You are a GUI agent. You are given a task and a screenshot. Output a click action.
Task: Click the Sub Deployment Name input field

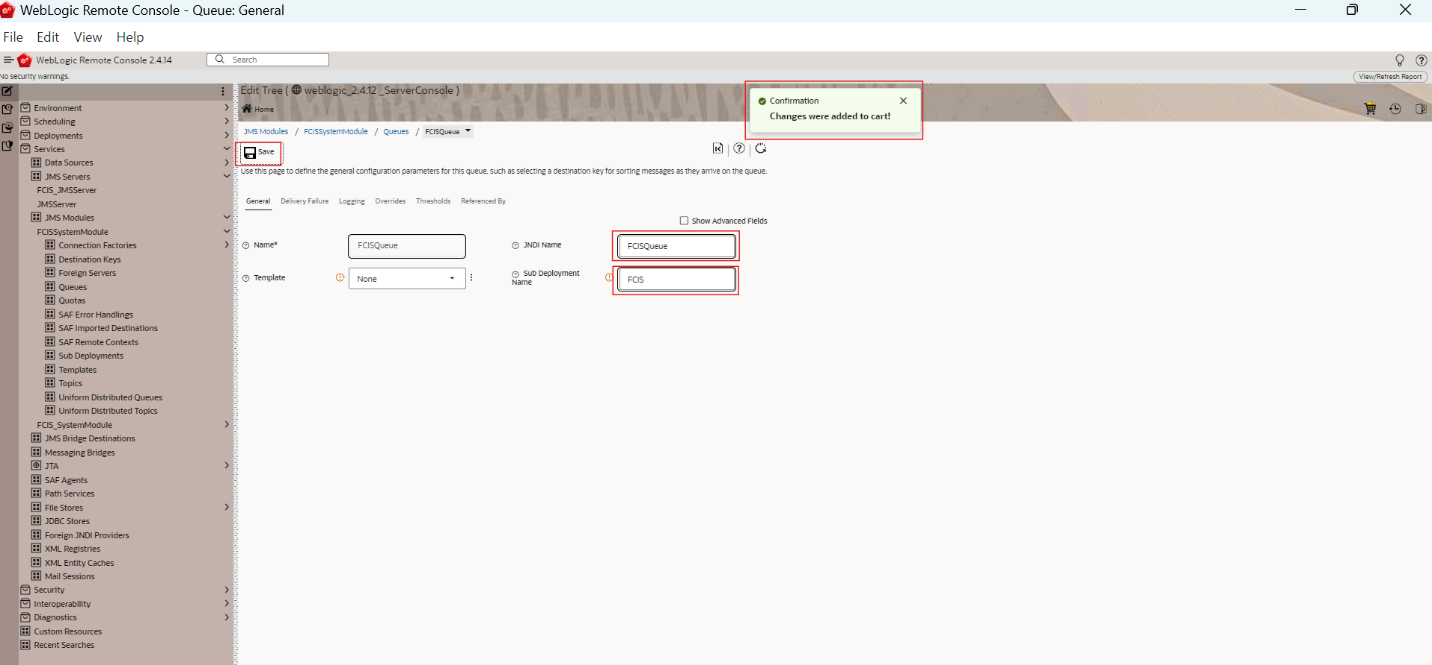coord(677,280)
